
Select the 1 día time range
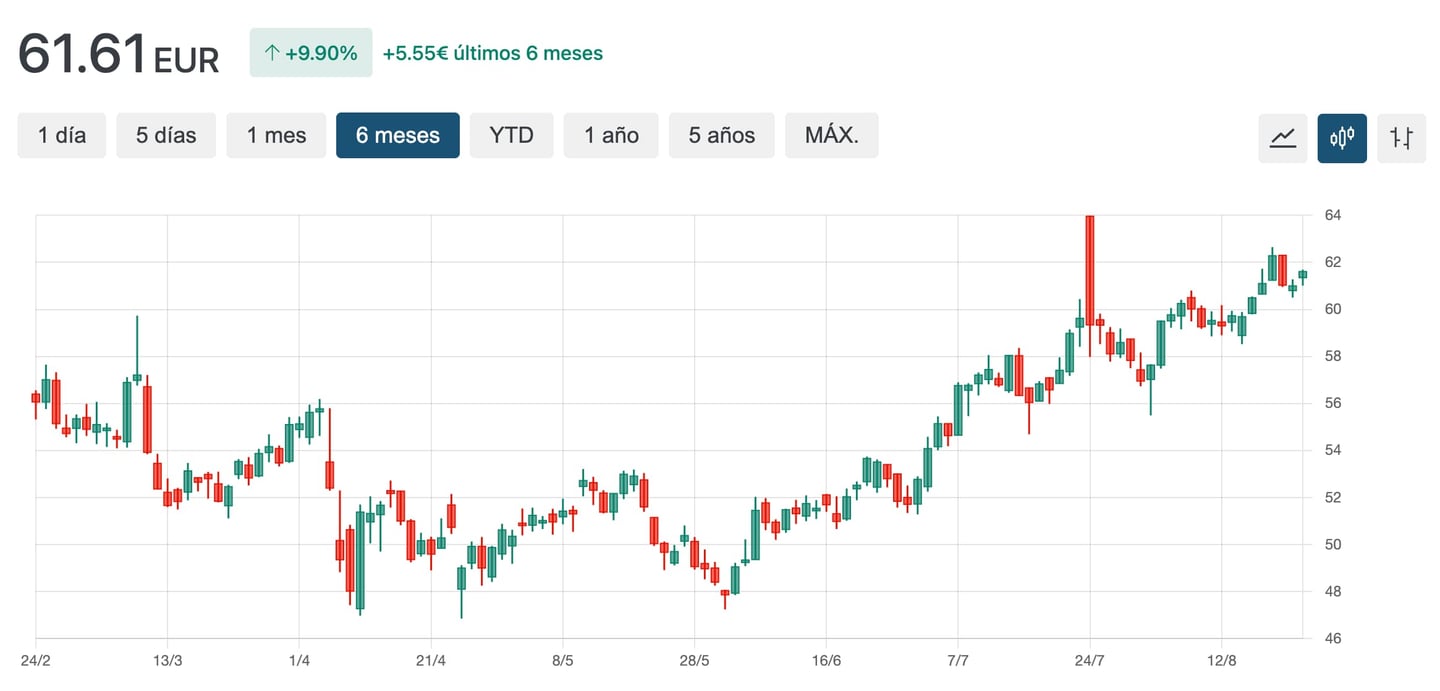tap(62, 135)
